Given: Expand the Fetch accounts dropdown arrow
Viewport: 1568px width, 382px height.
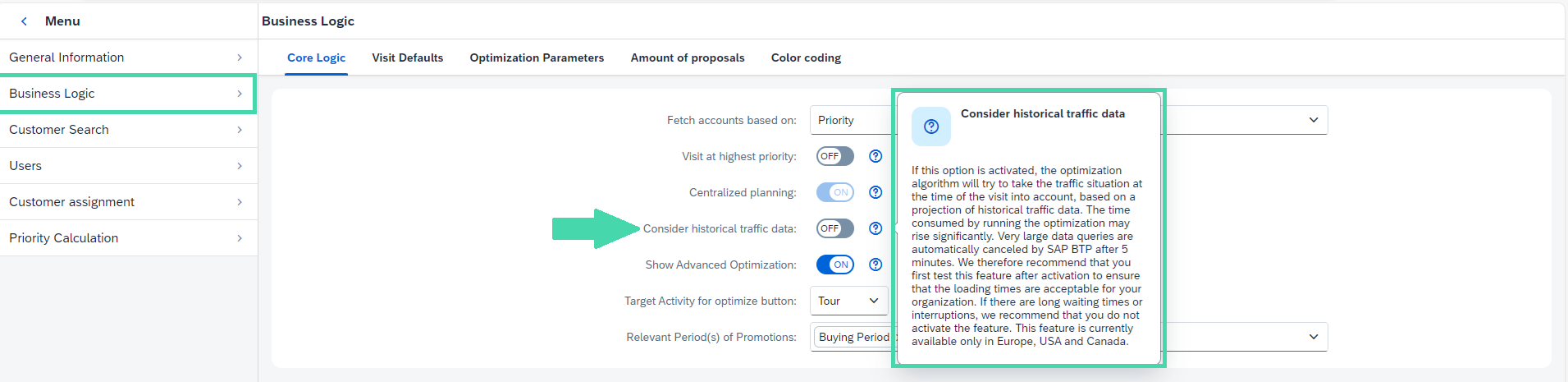Looking at the screenshot, I should pyautogui.click(x=1314, y=120).
